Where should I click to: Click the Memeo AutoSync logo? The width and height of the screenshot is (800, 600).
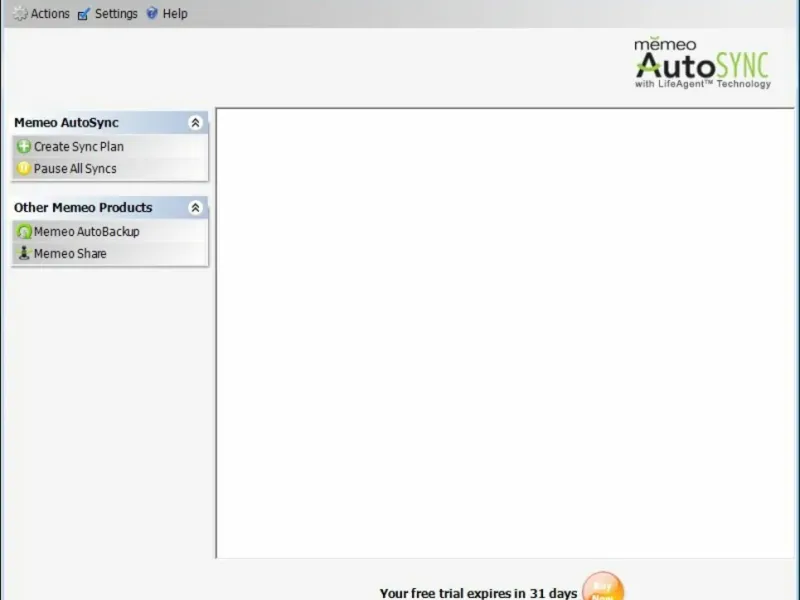[x=703, y=63]
